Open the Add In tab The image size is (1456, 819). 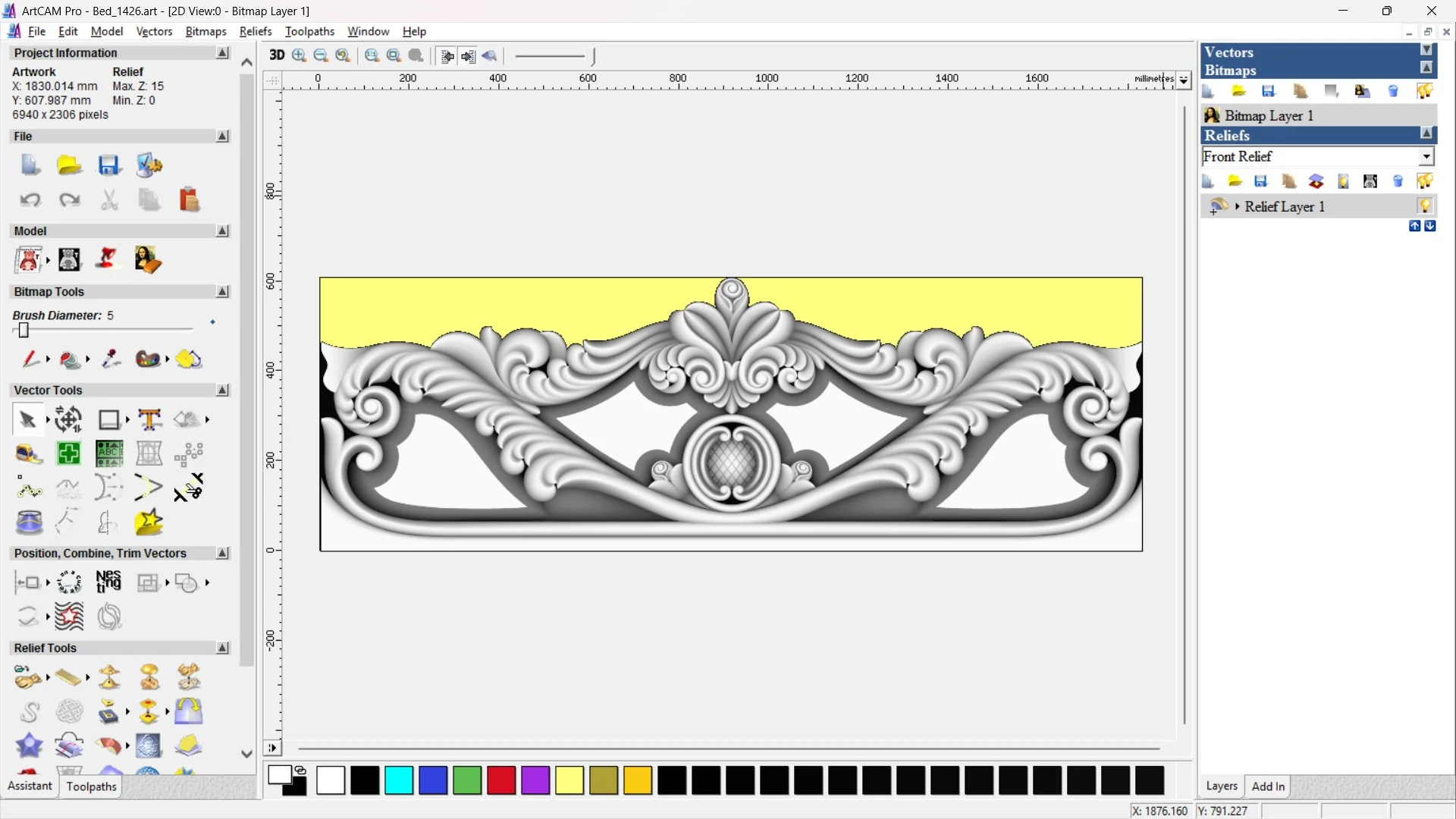point(1268,786)
